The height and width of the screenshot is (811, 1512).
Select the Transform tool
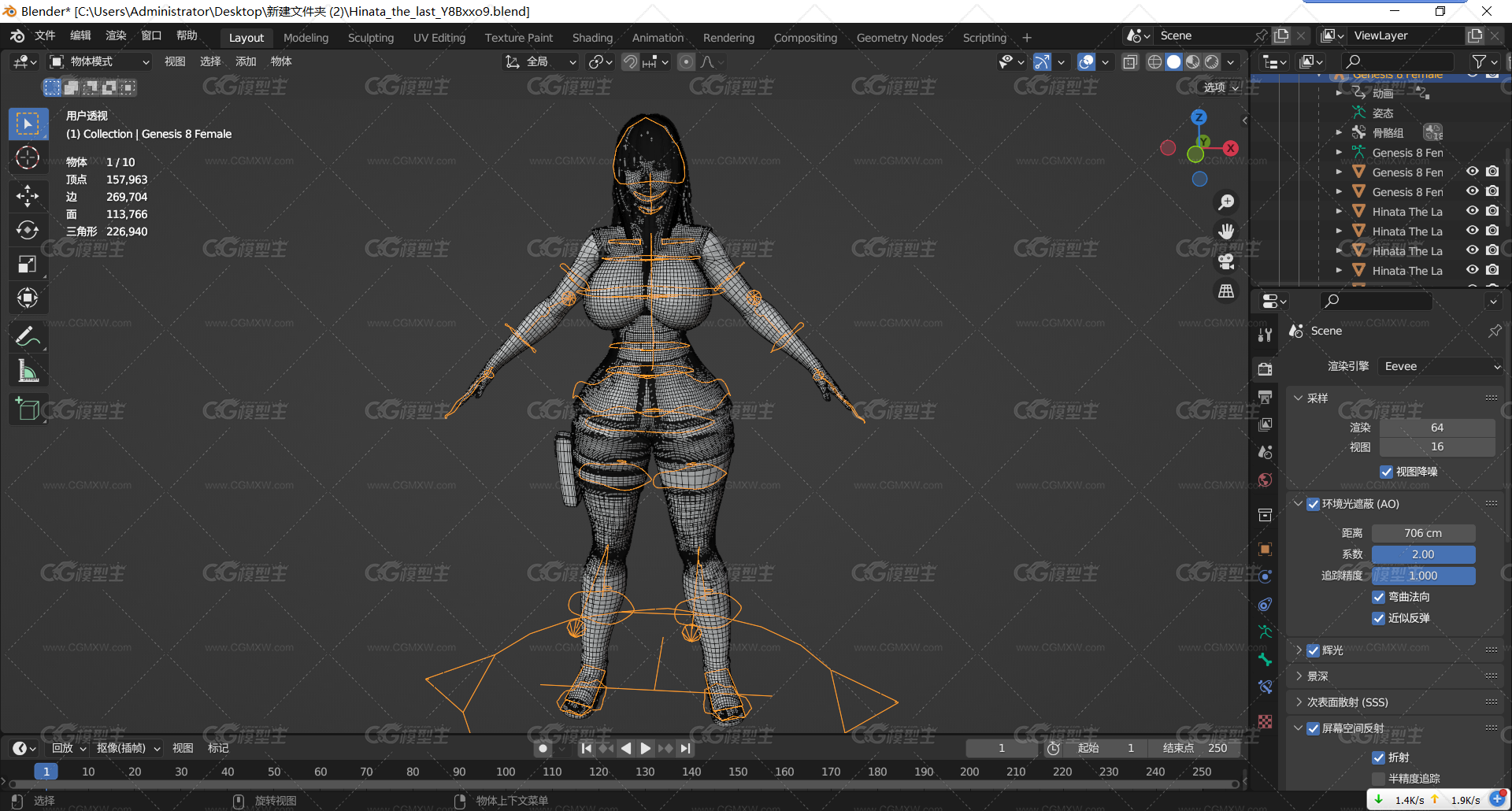click(28, 298)
